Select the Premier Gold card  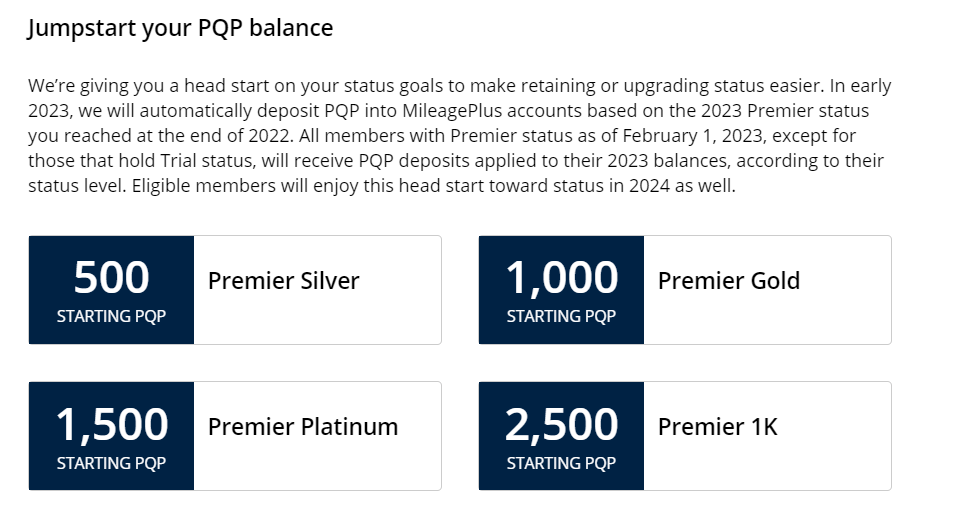pyautogui.click(x=685, y=290)
